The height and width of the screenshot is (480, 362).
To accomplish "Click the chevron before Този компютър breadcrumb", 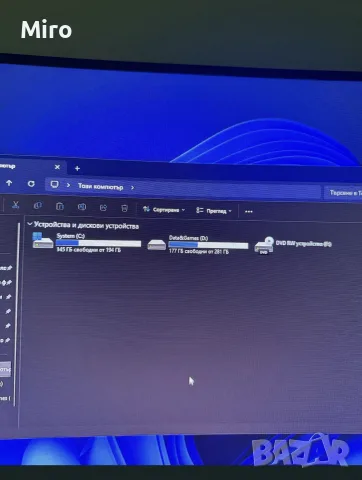I will click(68, 185).
